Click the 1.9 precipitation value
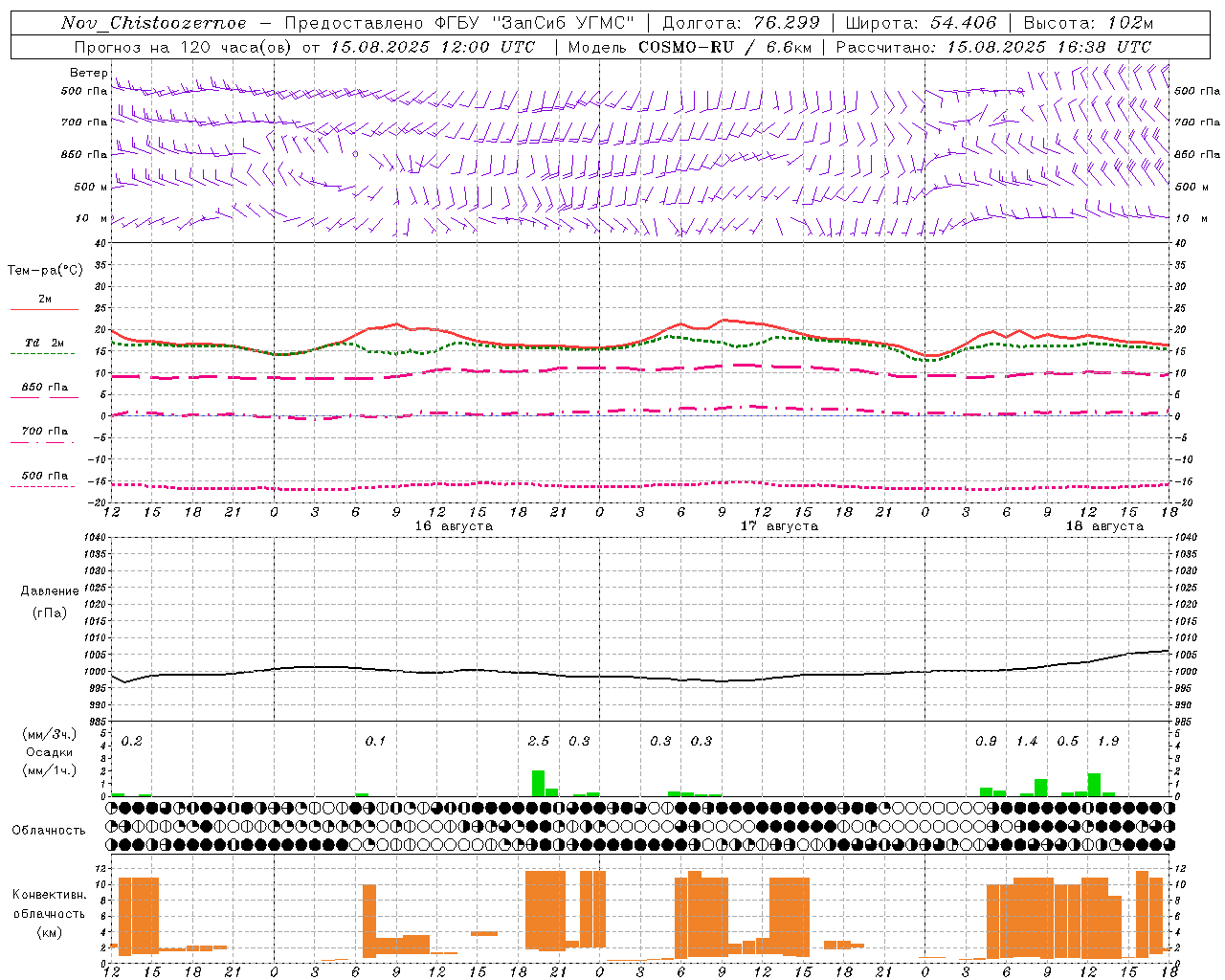This screenshot has height=980, width=1225. pos(1108,742)
